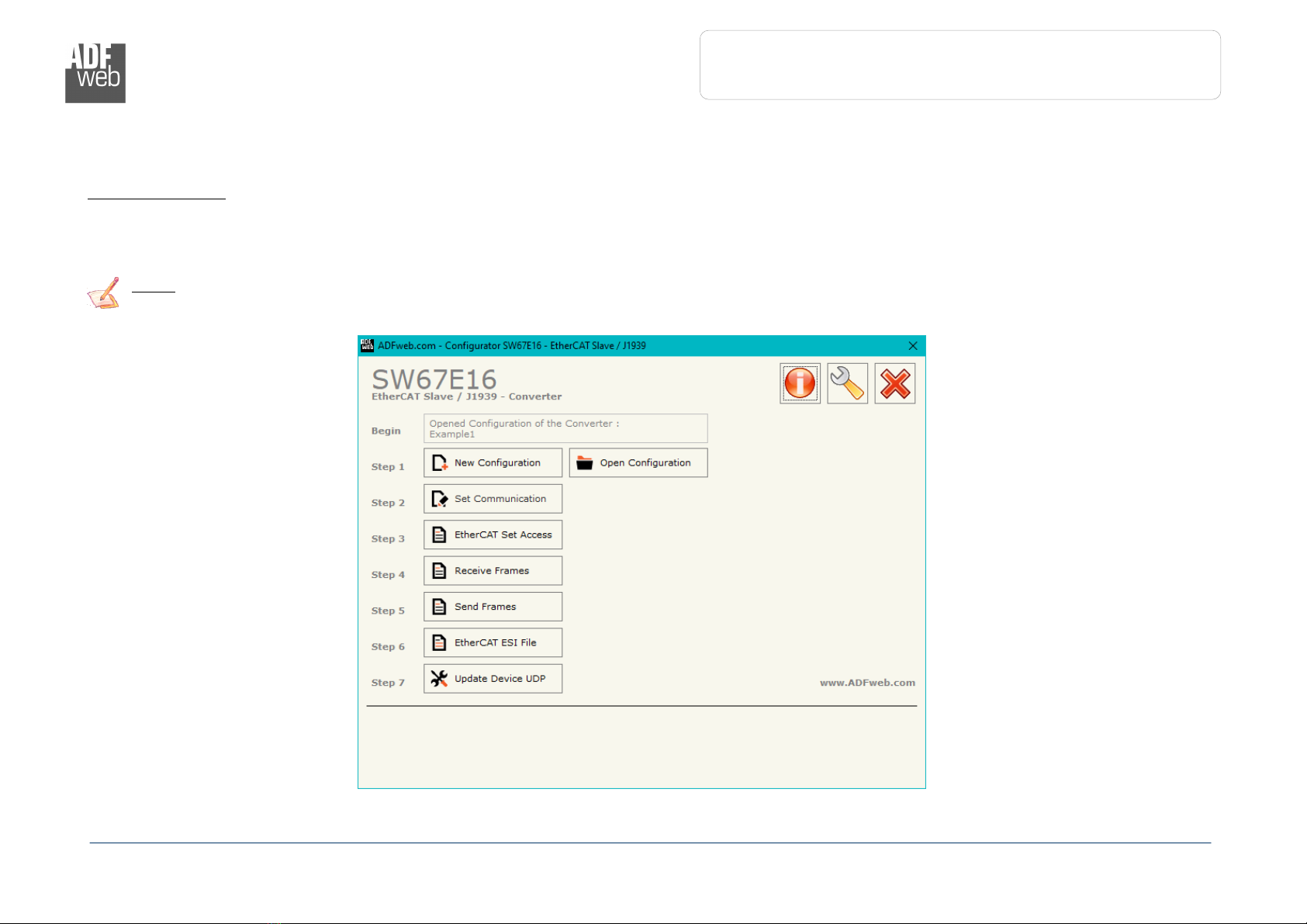Image resolution: width=1307 pixels, height=924 pixels.
Task: Click the Step 5 label
Action: coord(388,611)
